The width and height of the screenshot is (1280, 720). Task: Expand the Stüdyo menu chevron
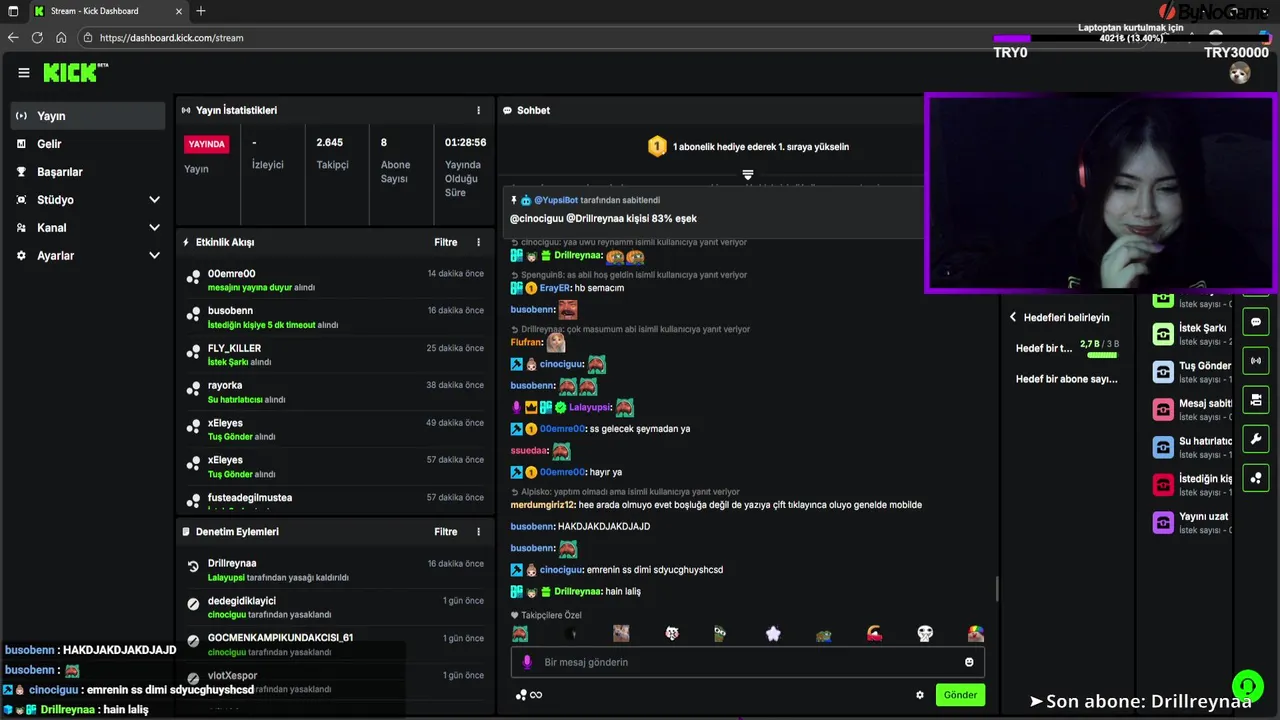pos(154,200)
